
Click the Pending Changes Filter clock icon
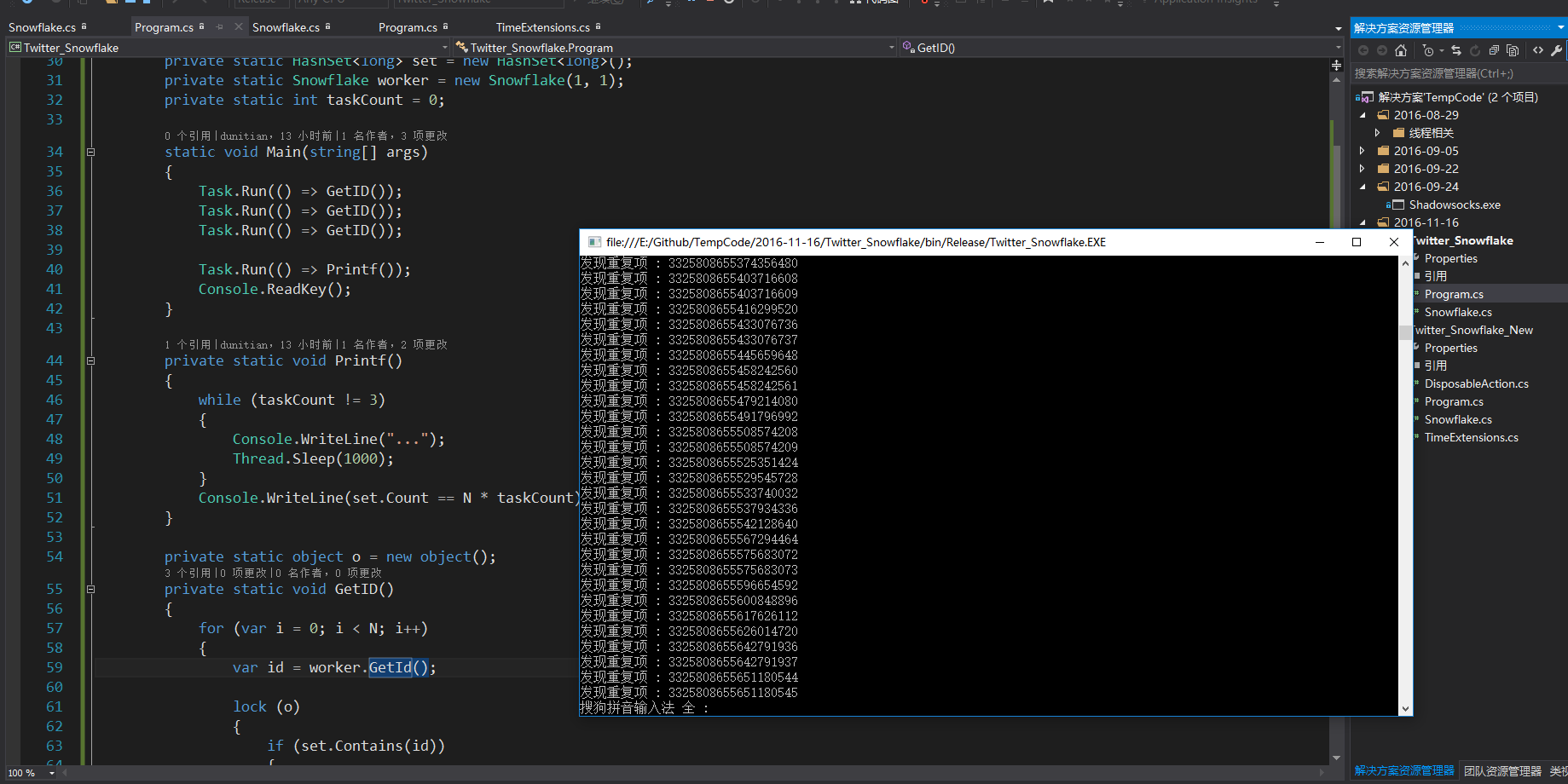1429,51
